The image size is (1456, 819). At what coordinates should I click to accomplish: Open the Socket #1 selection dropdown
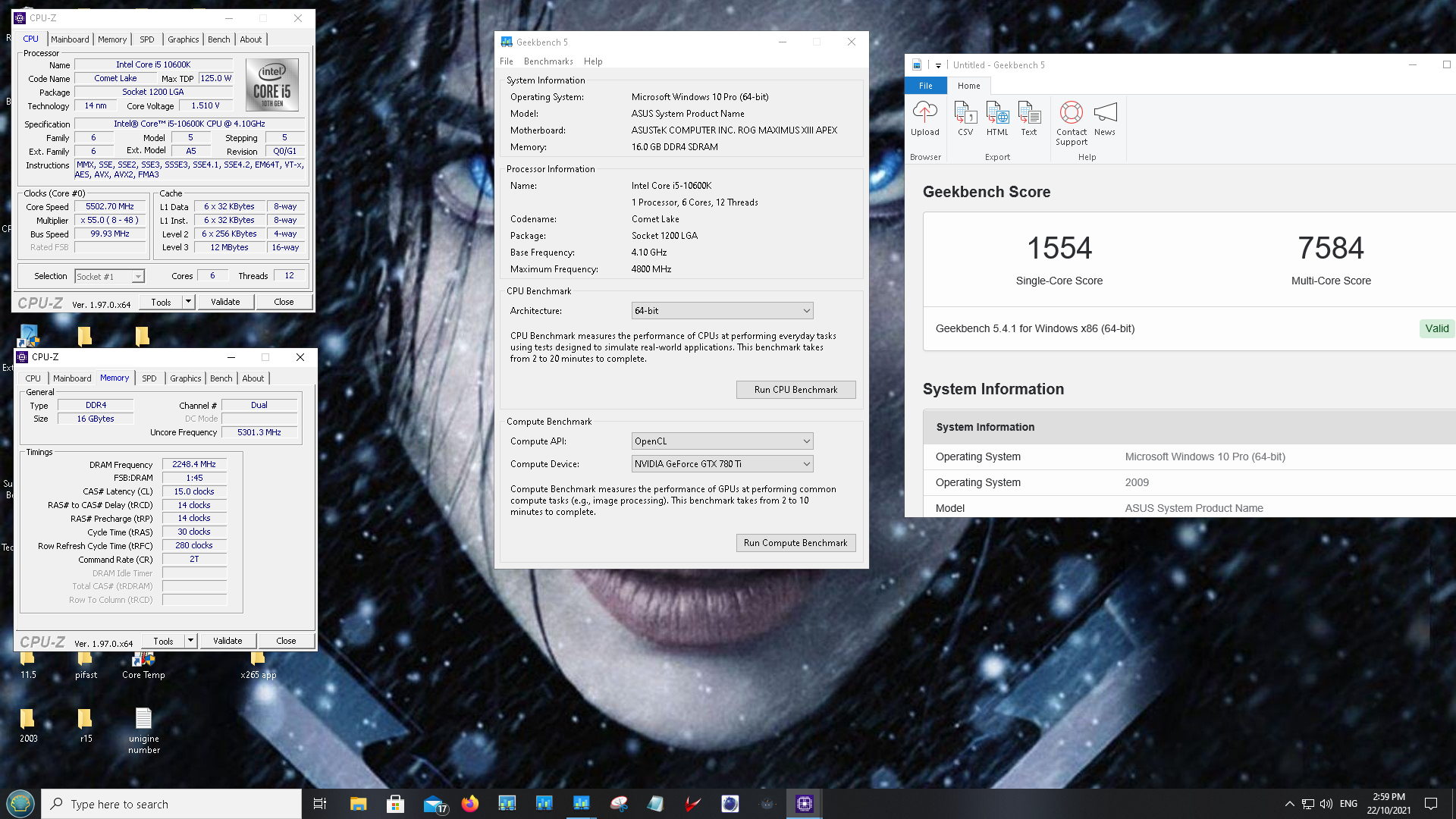(109, 277)
